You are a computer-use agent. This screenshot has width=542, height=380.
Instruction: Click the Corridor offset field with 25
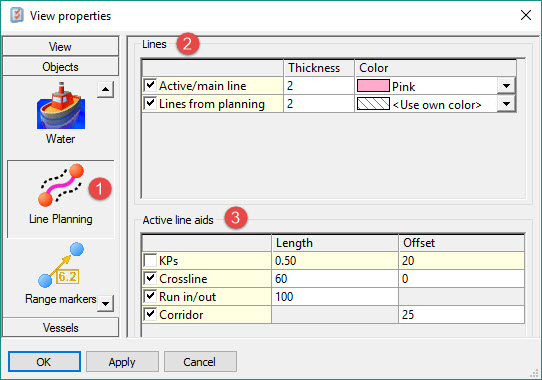[x=461, y=314]
